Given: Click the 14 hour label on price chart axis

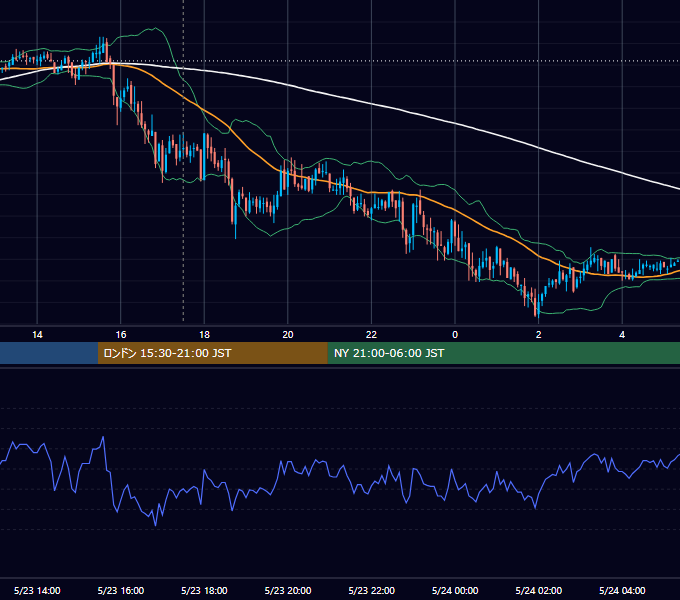Looking at the screenshot, I should tap(37, 335).
